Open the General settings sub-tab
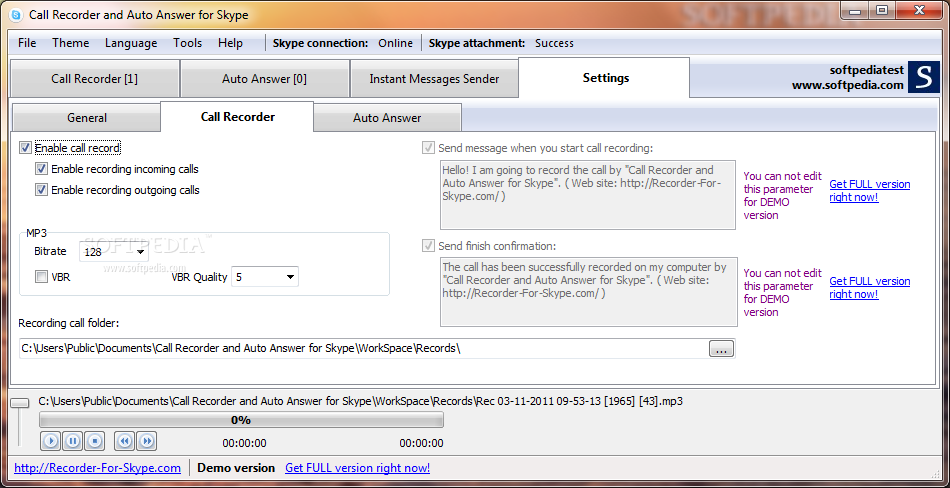Screen dimensions: 950x488 point(87,118)
